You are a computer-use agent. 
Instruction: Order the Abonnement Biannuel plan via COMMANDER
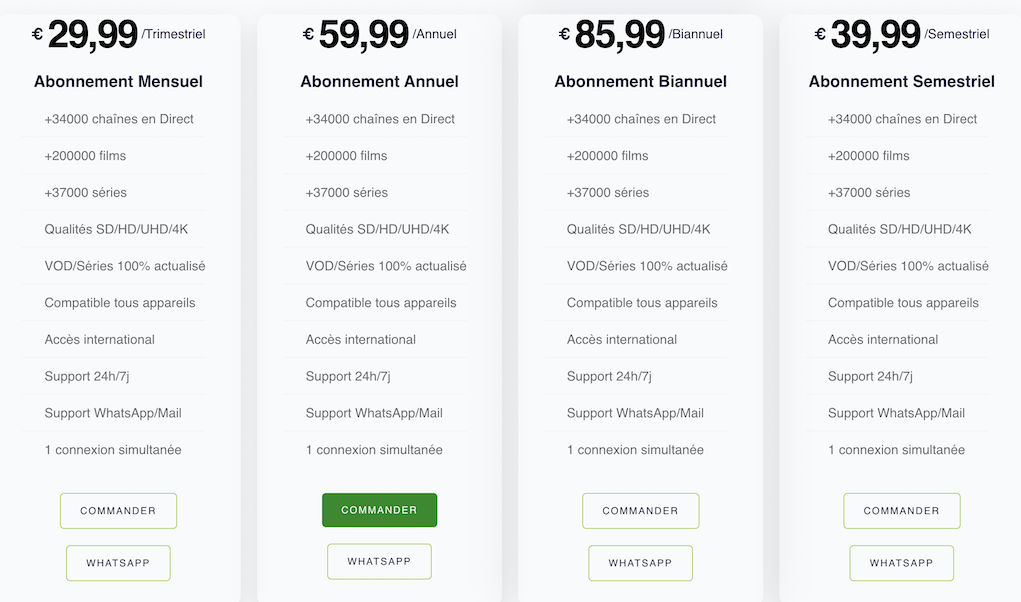[640, 511]
